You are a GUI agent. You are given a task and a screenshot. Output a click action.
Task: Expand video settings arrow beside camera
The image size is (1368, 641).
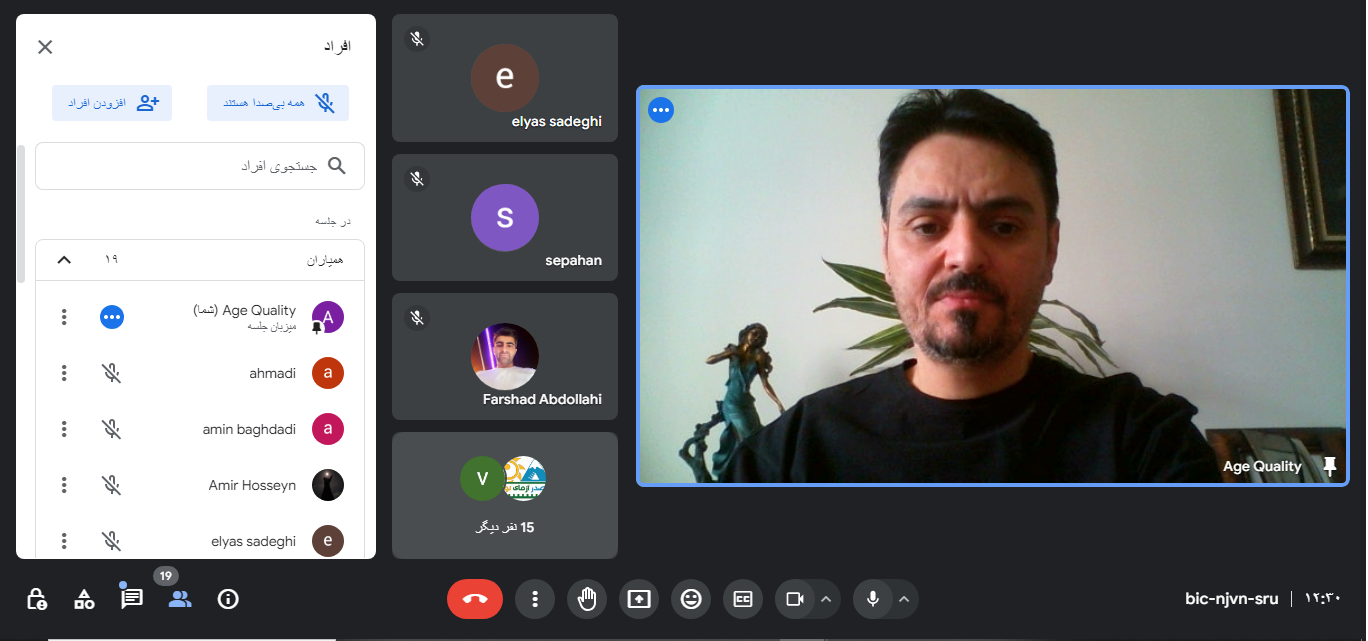click(x=826, y=599)
